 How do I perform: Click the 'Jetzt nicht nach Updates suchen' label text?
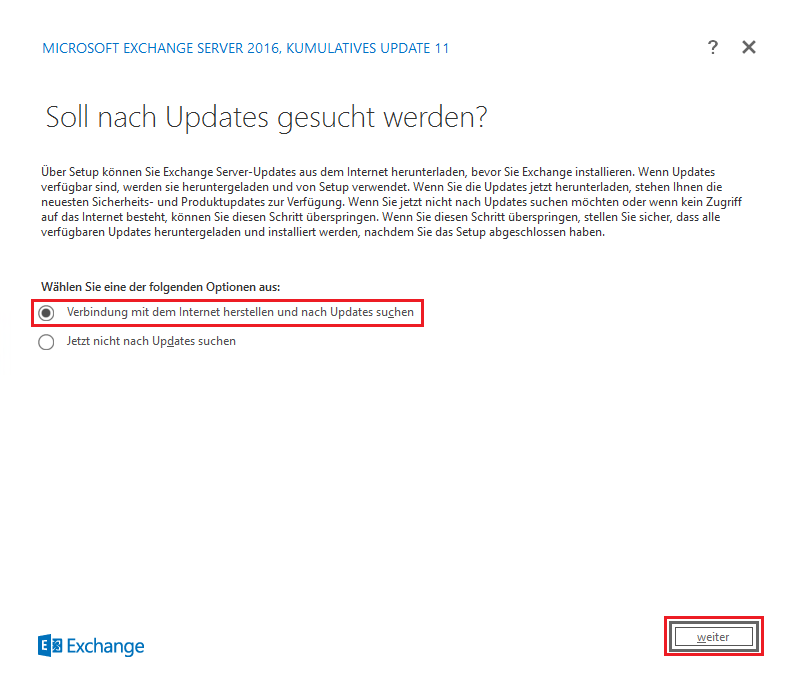(151, 342)
